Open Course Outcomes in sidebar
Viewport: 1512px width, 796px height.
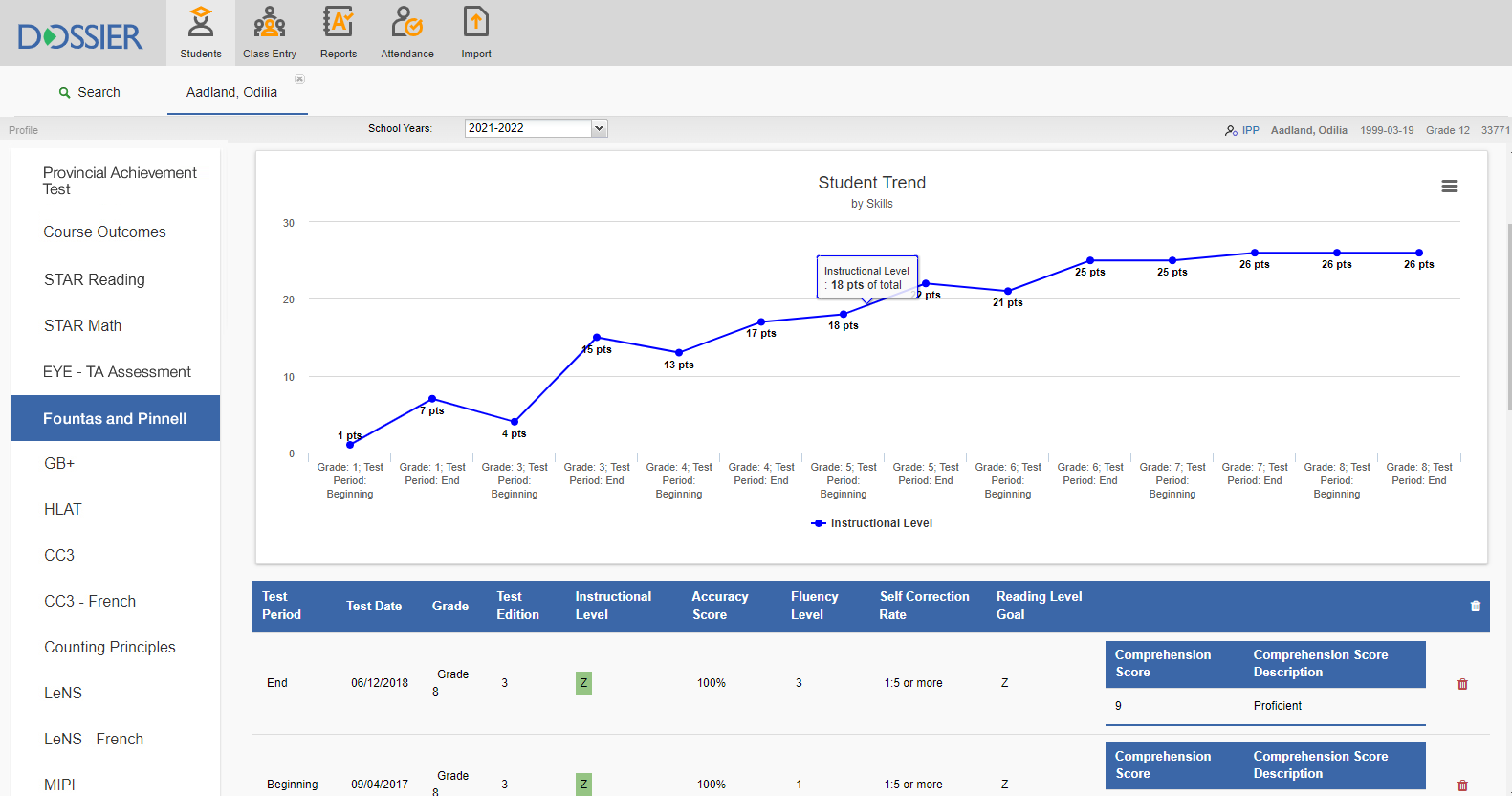tap(104, 232)
